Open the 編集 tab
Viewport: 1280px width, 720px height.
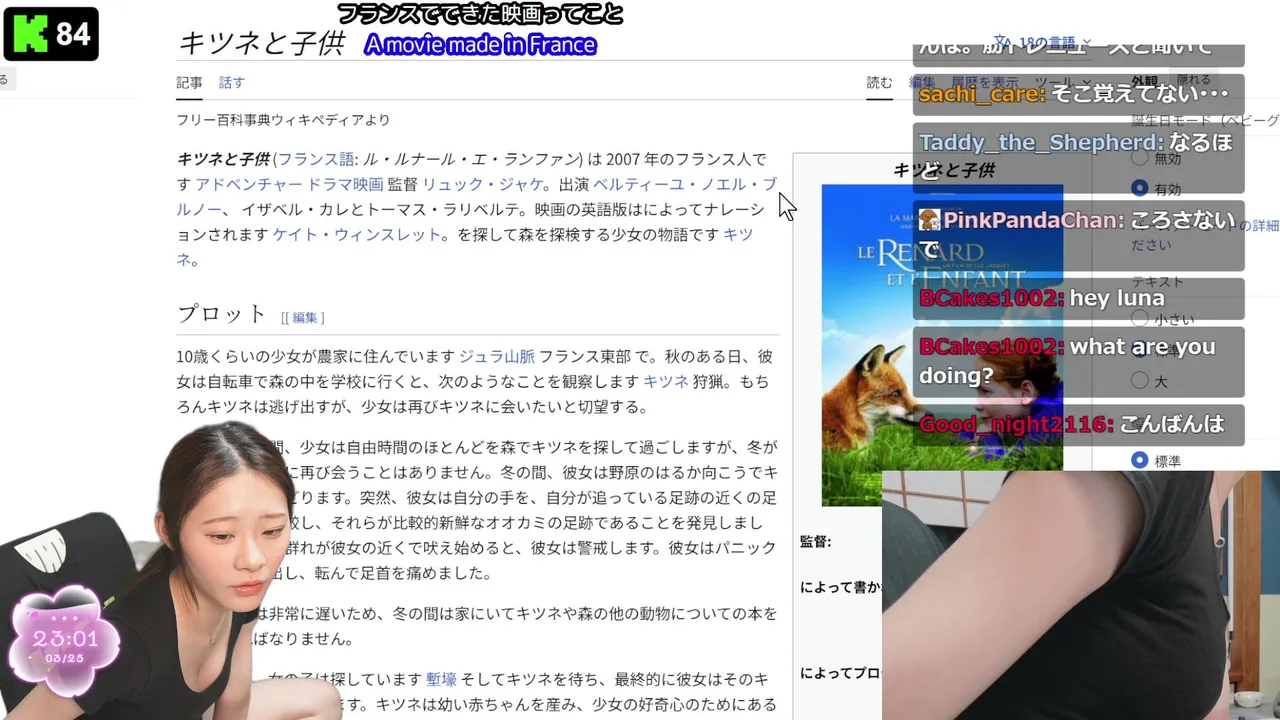[x=922, y=83]
